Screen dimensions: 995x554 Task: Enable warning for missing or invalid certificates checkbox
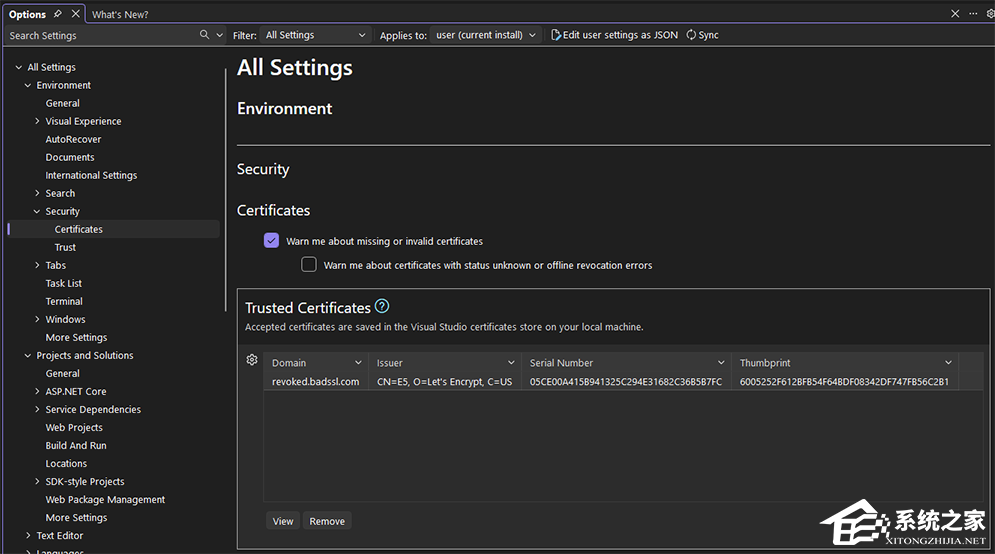[271, 241]
